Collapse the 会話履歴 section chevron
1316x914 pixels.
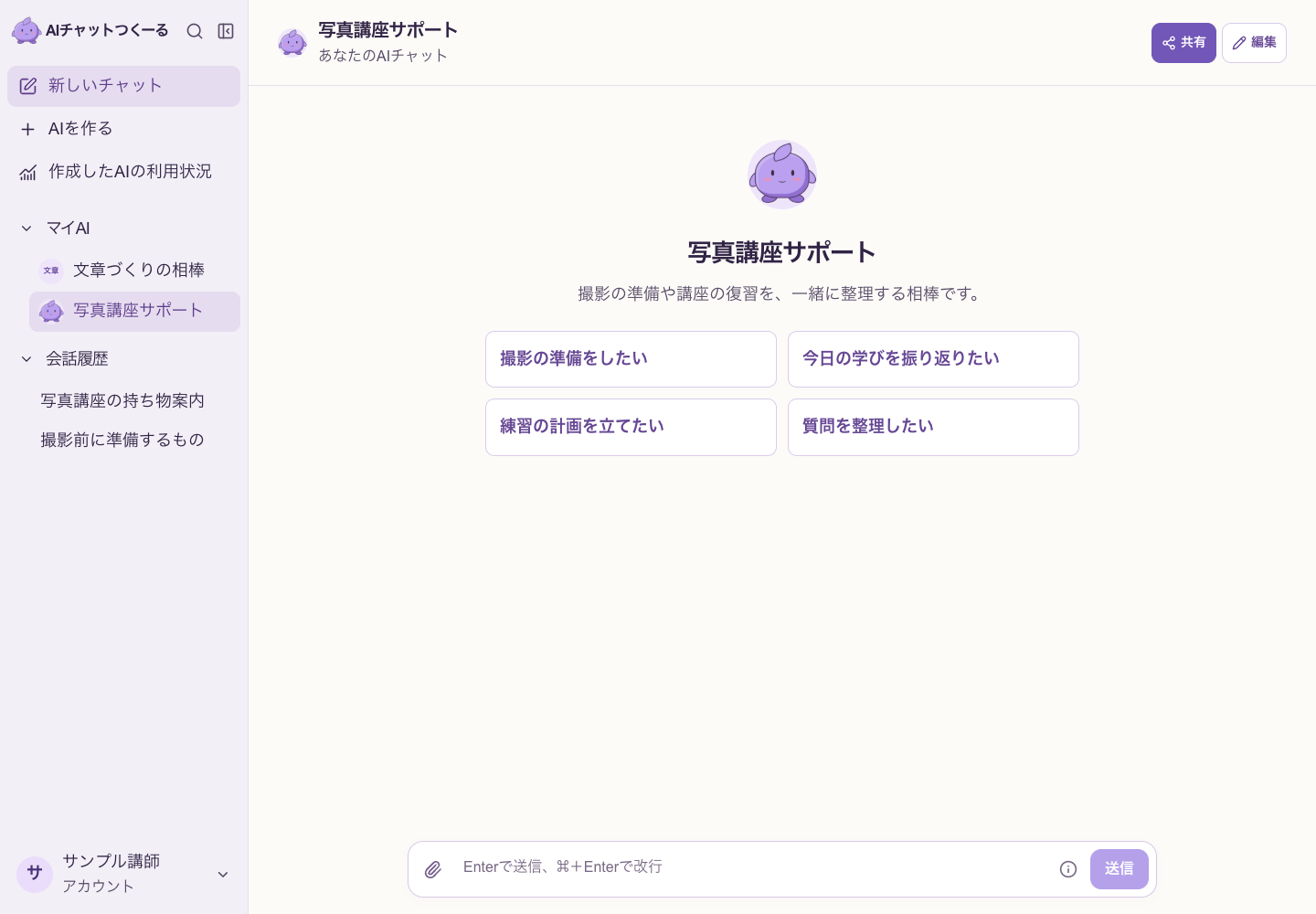click(27, 359)
